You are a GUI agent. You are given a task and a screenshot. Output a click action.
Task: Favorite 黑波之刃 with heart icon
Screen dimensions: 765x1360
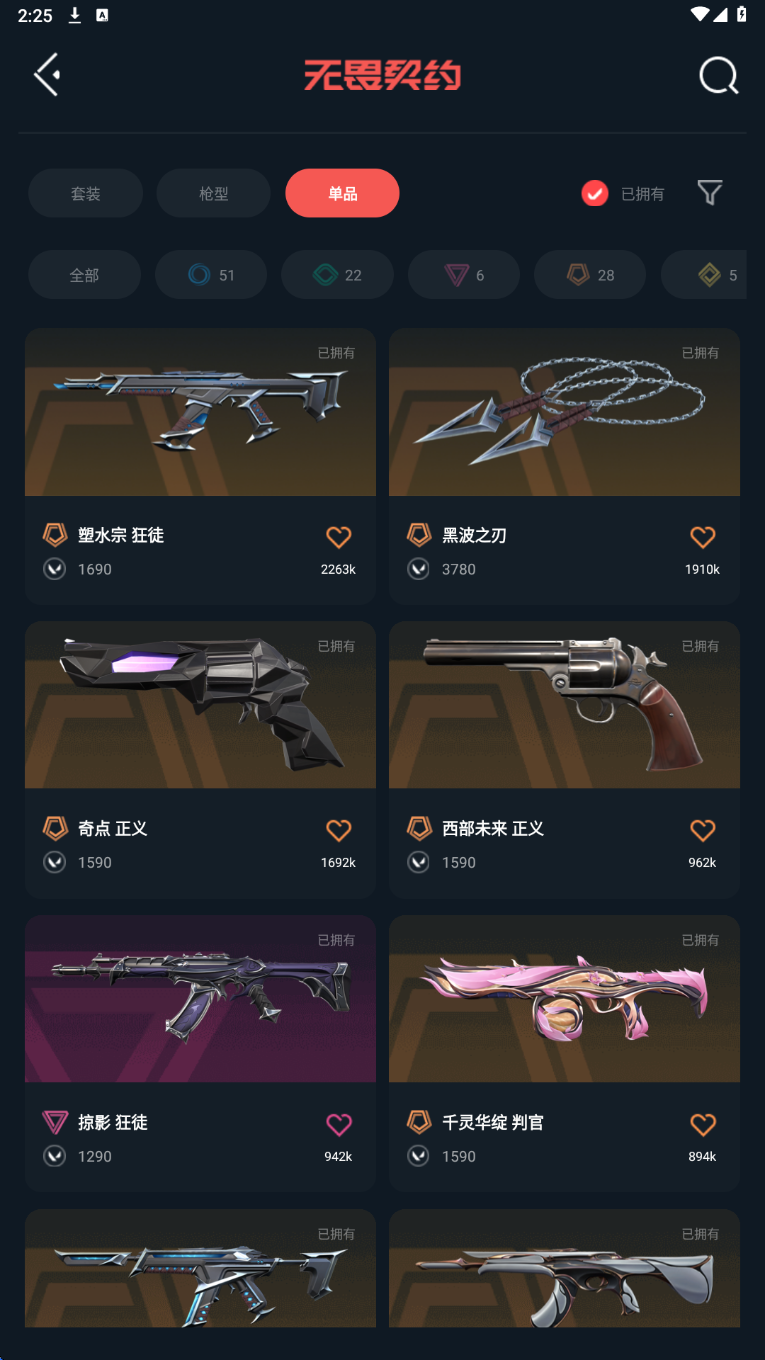pyautogui.click(x=703, y=537)
